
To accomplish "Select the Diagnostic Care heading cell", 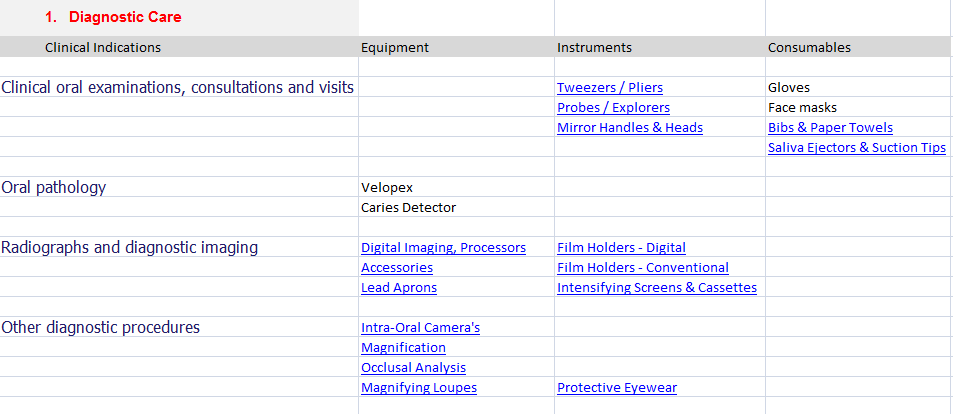I will coord(125,17).
